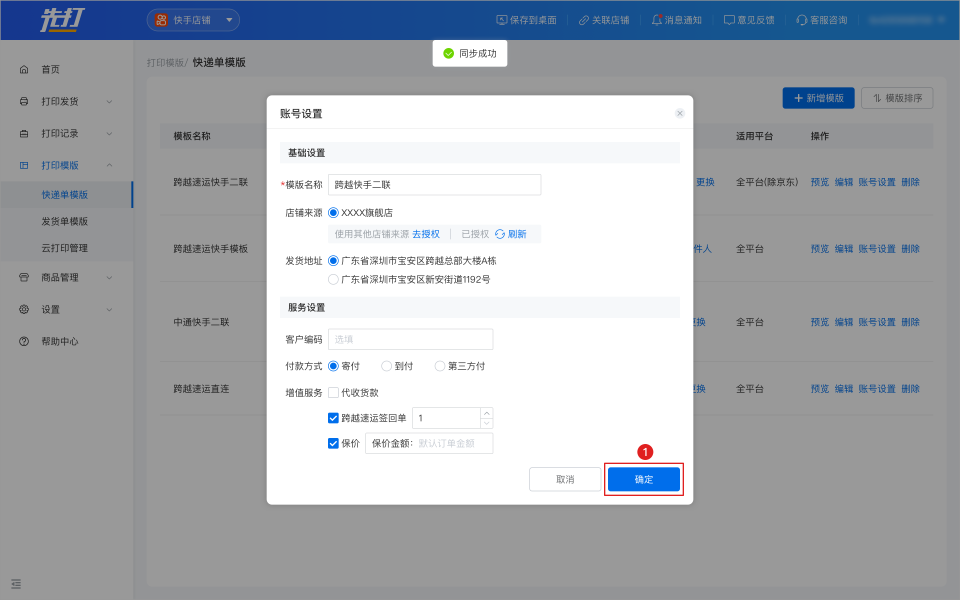
Task: Click the 打印发货 printer icon
Action: click(x=24, y=101)
